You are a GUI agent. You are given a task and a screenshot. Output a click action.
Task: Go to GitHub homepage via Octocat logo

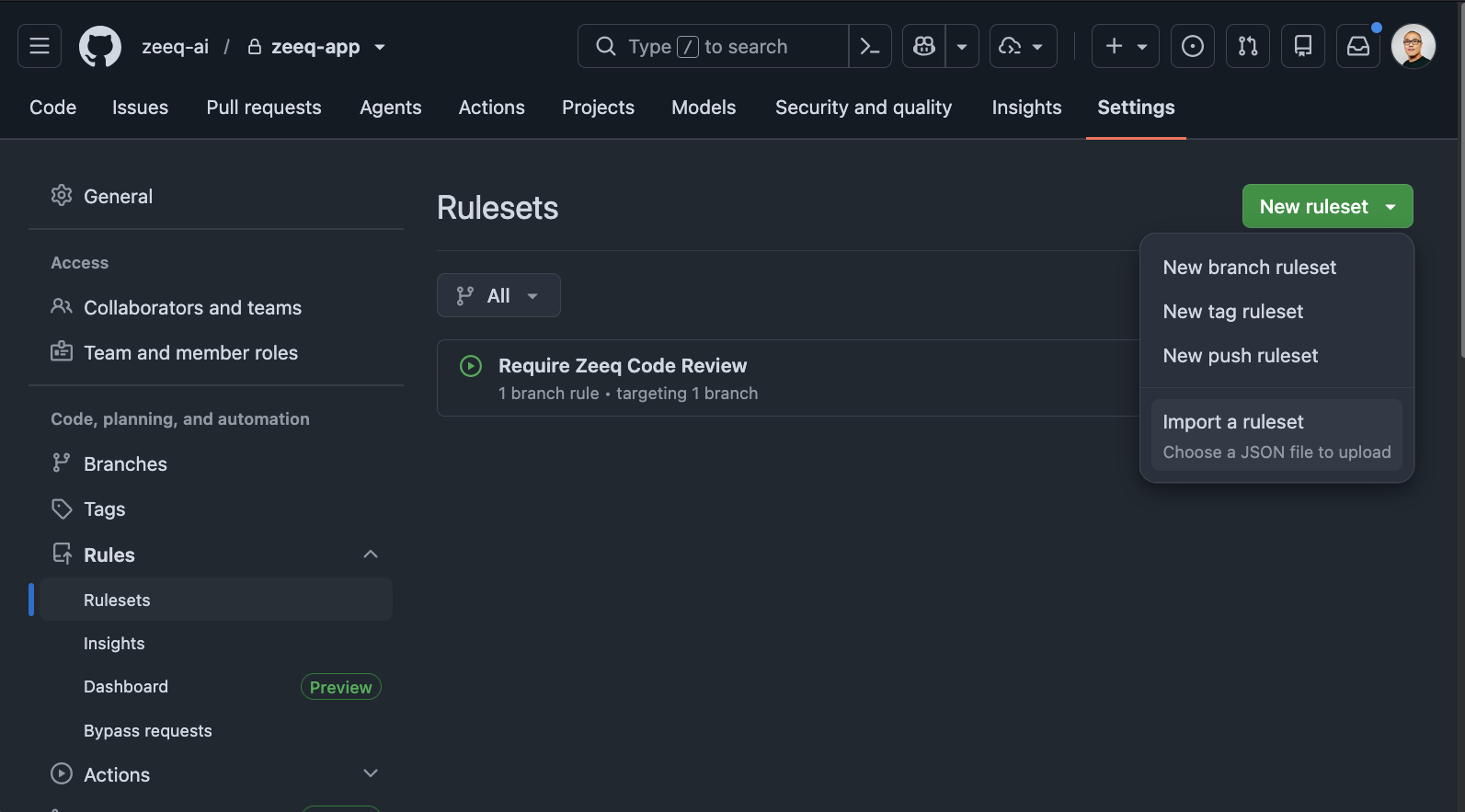tap(100, 46)
